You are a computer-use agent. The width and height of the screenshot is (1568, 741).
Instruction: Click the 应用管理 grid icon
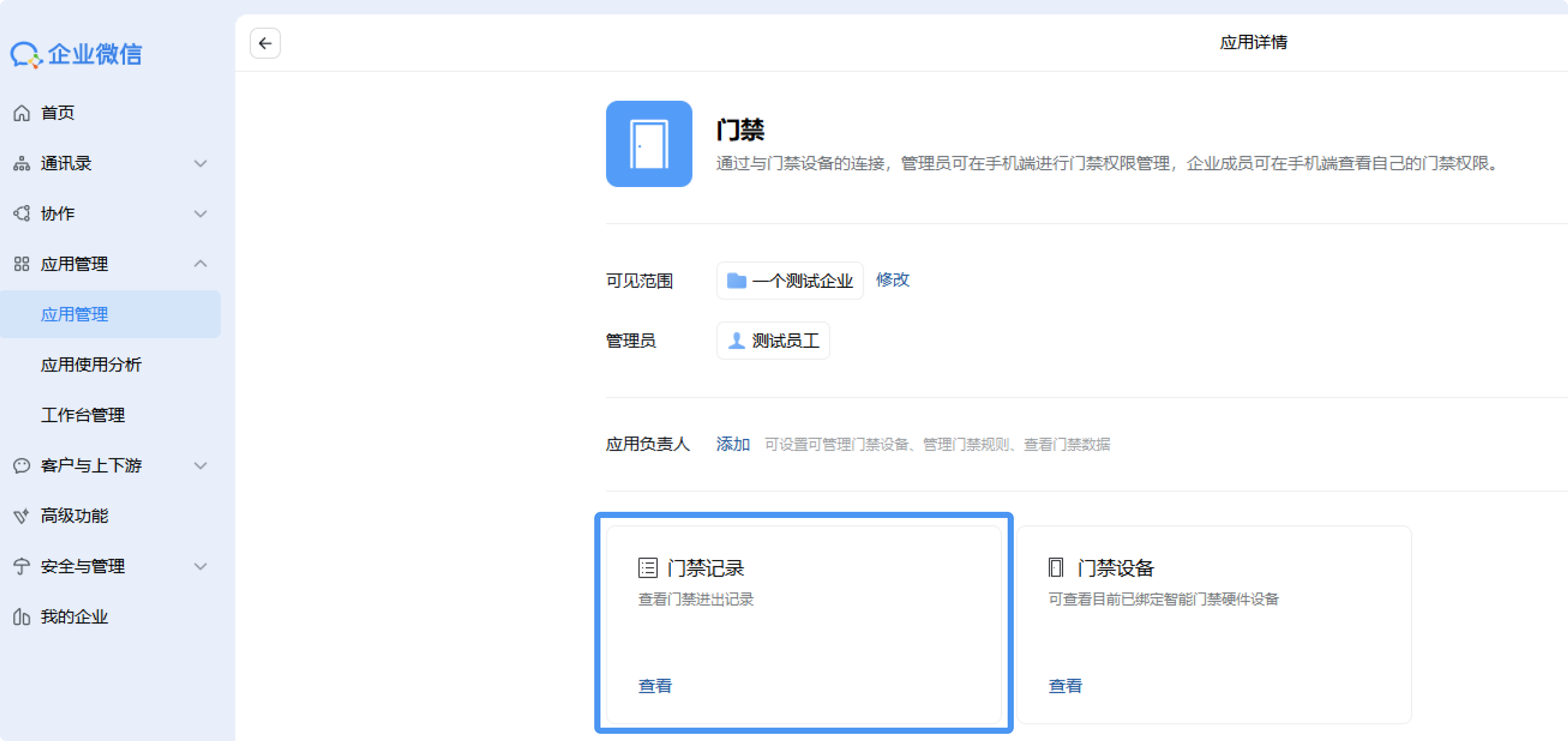(x=21, y=264)
